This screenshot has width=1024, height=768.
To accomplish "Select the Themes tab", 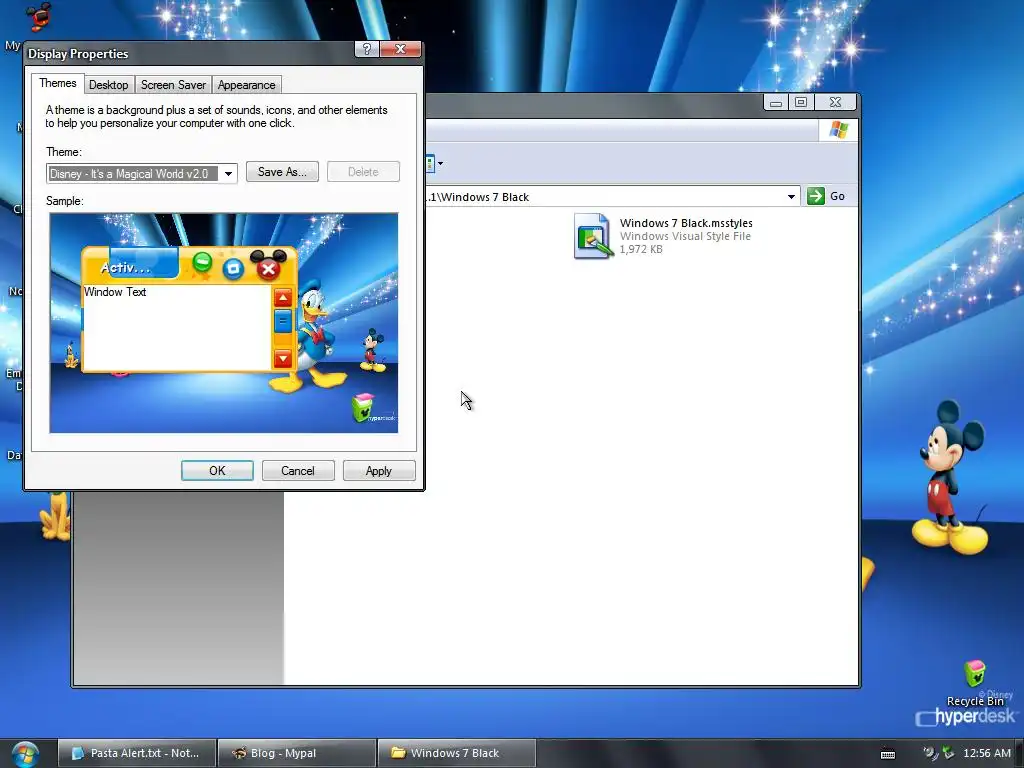I will click(x=57, y=84).
